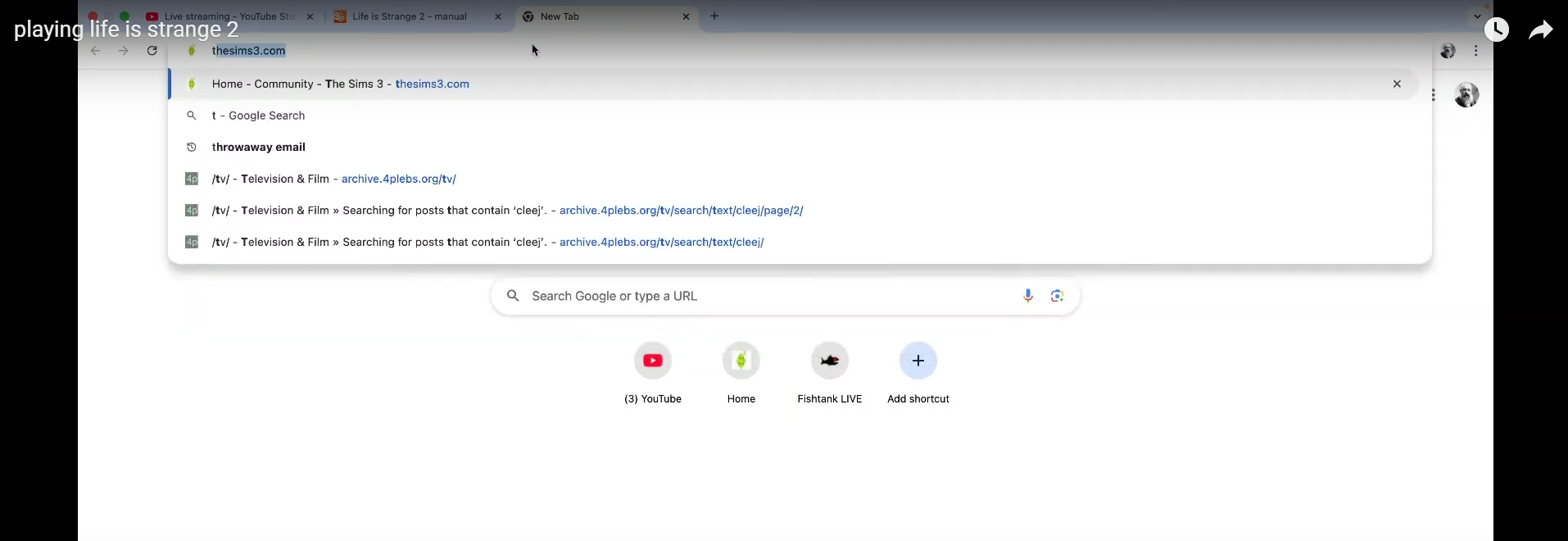1568x541 pixels.
Task: Select thesims3.com Home Community suggestion
Action: (x=340, y=84)
